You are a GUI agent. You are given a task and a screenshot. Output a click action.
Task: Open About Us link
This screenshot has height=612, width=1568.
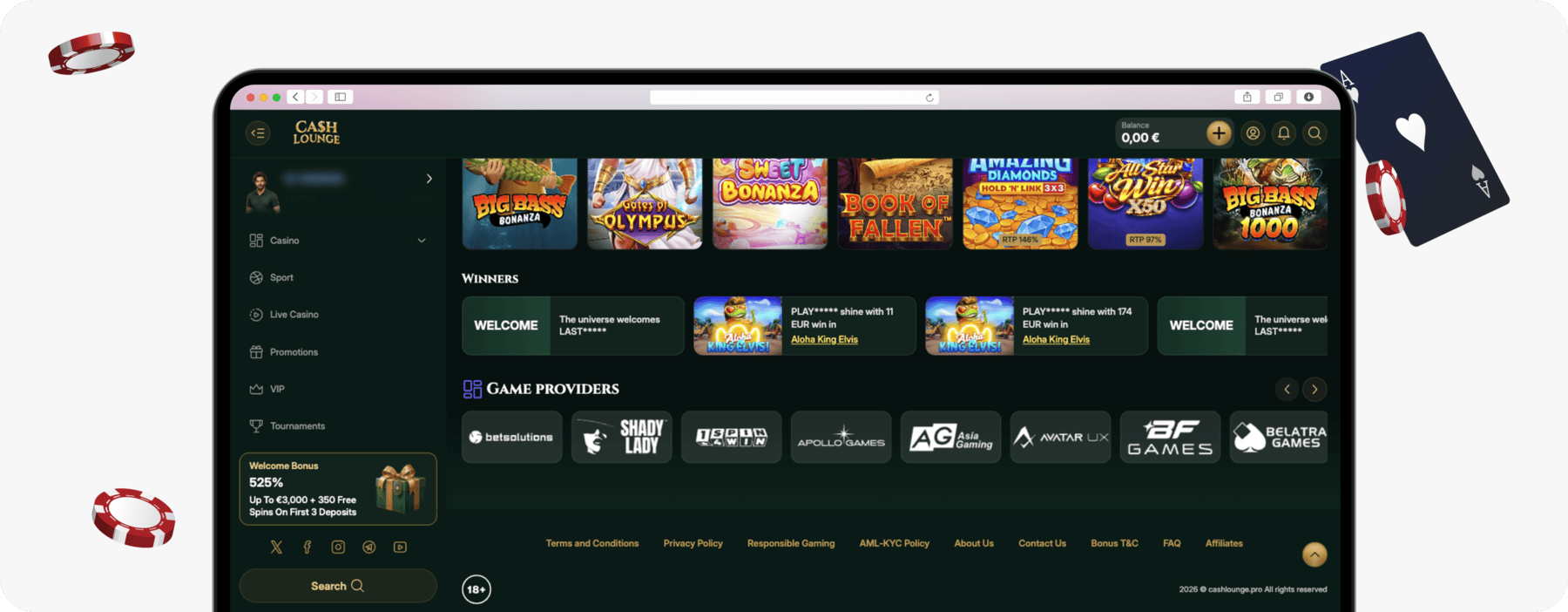[x=974, y=544]
